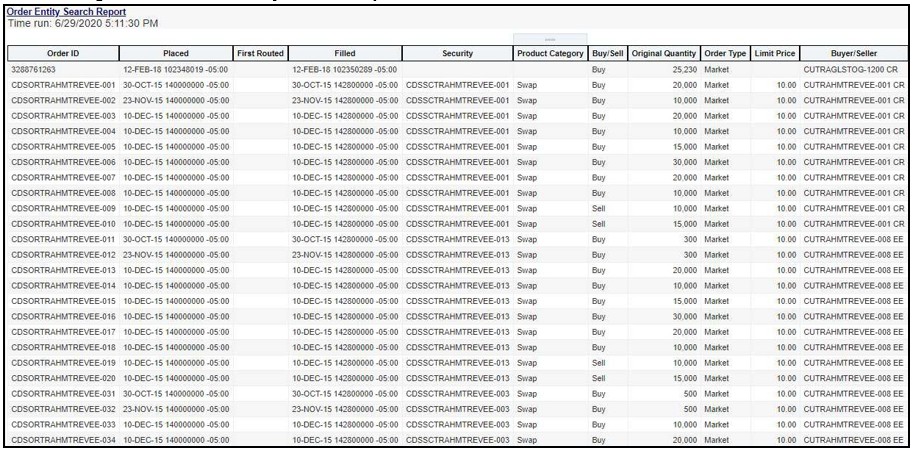Select order CDSORTRAHMTREVEE-013
Image resolution: width=914 pixels, height=449 pixels.
(x=64, y=270)
